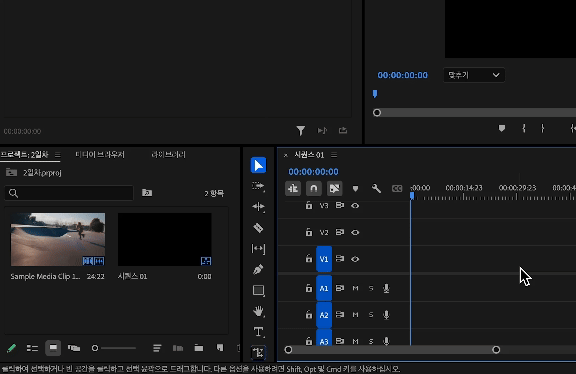576x374 pixels.
Task: Select the Selection tool arrow
Action: pos(258,165)
